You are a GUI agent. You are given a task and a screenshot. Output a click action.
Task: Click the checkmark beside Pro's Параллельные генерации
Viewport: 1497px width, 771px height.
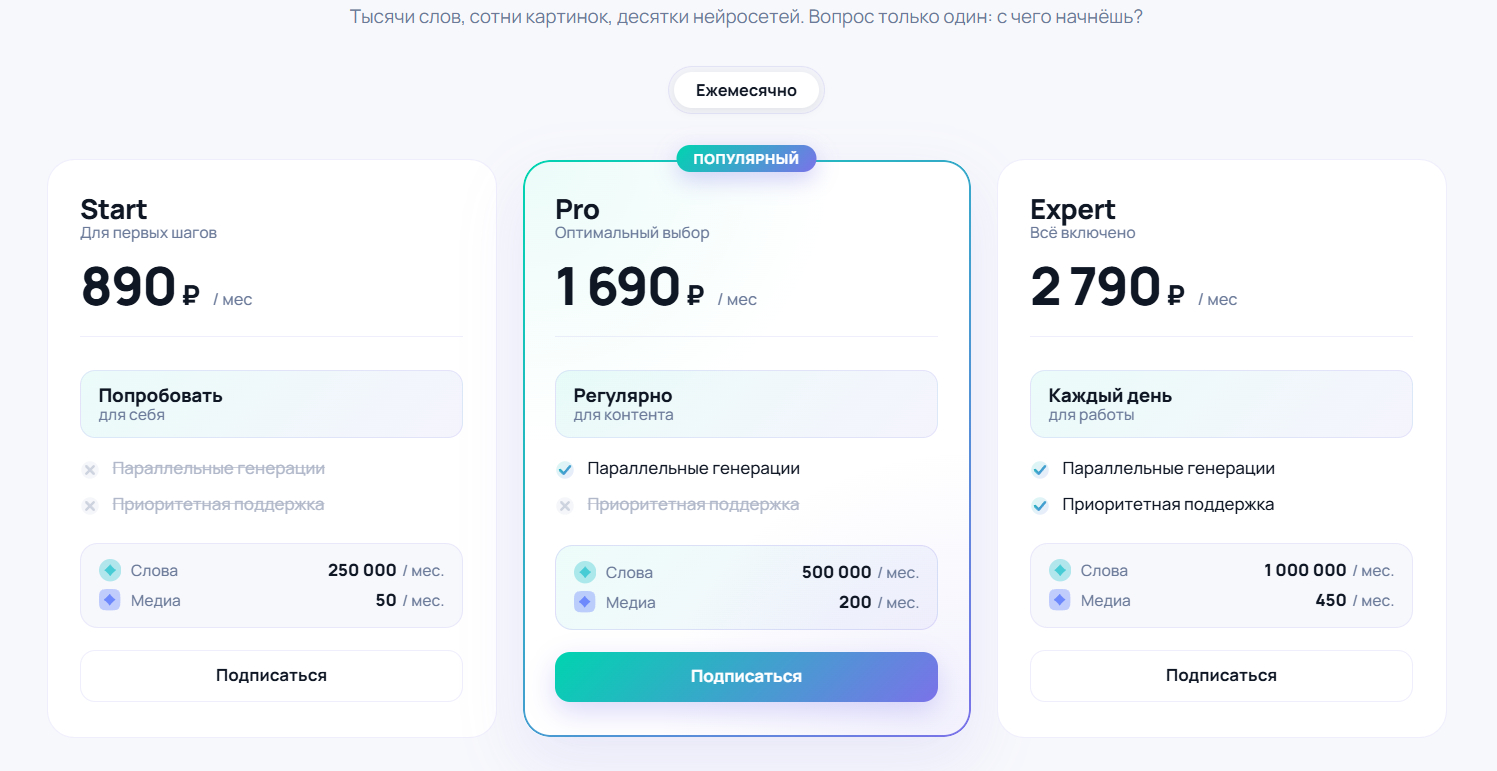tap(565, 470)
